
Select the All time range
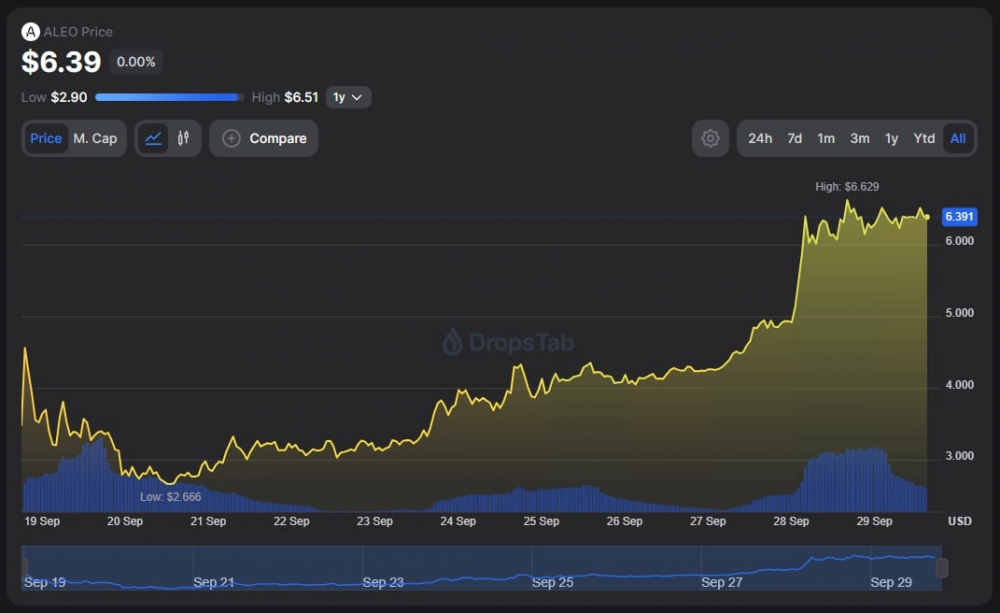pos(958,139)
